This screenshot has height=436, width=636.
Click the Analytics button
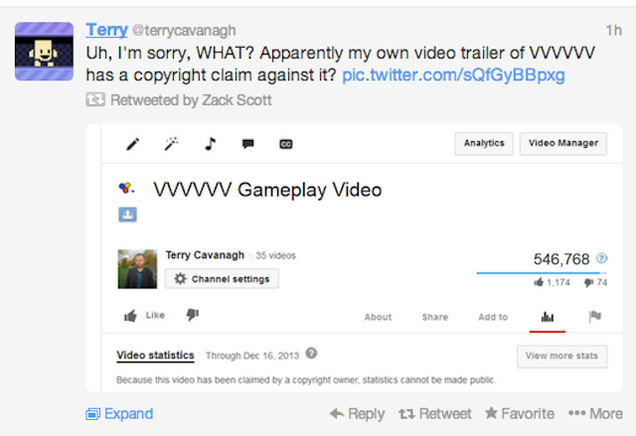pos(484,144)
